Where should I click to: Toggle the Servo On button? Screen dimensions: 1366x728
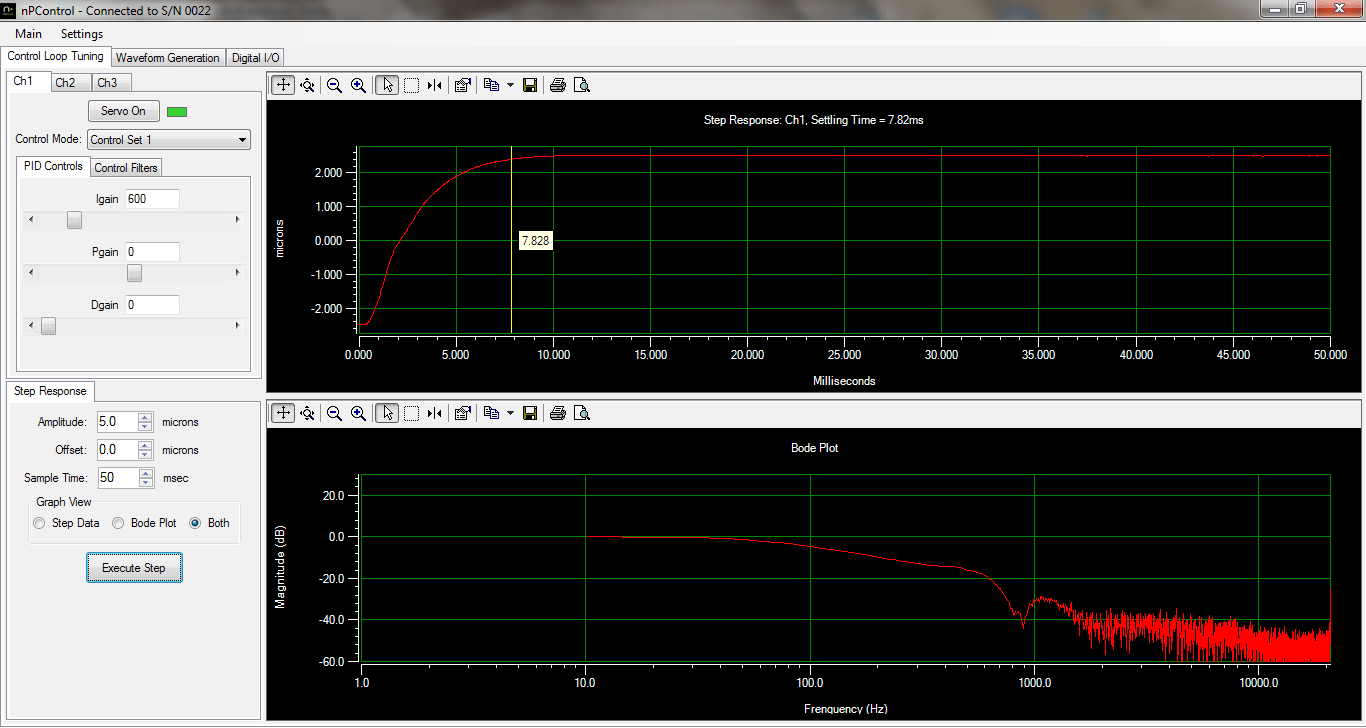pyautogui.click(x=123, y=111)
